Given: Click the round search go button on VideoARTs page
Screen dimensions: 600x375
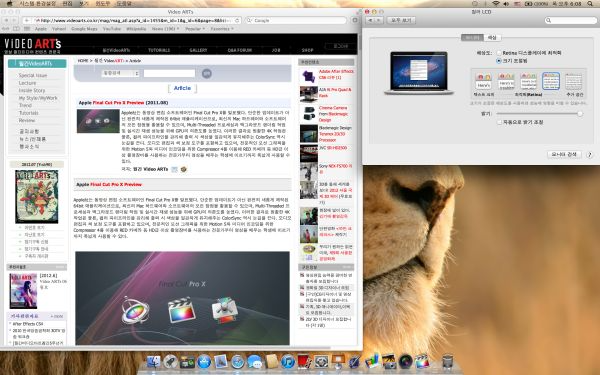Looking at the screenshot, I should click(x=207, y=73).
